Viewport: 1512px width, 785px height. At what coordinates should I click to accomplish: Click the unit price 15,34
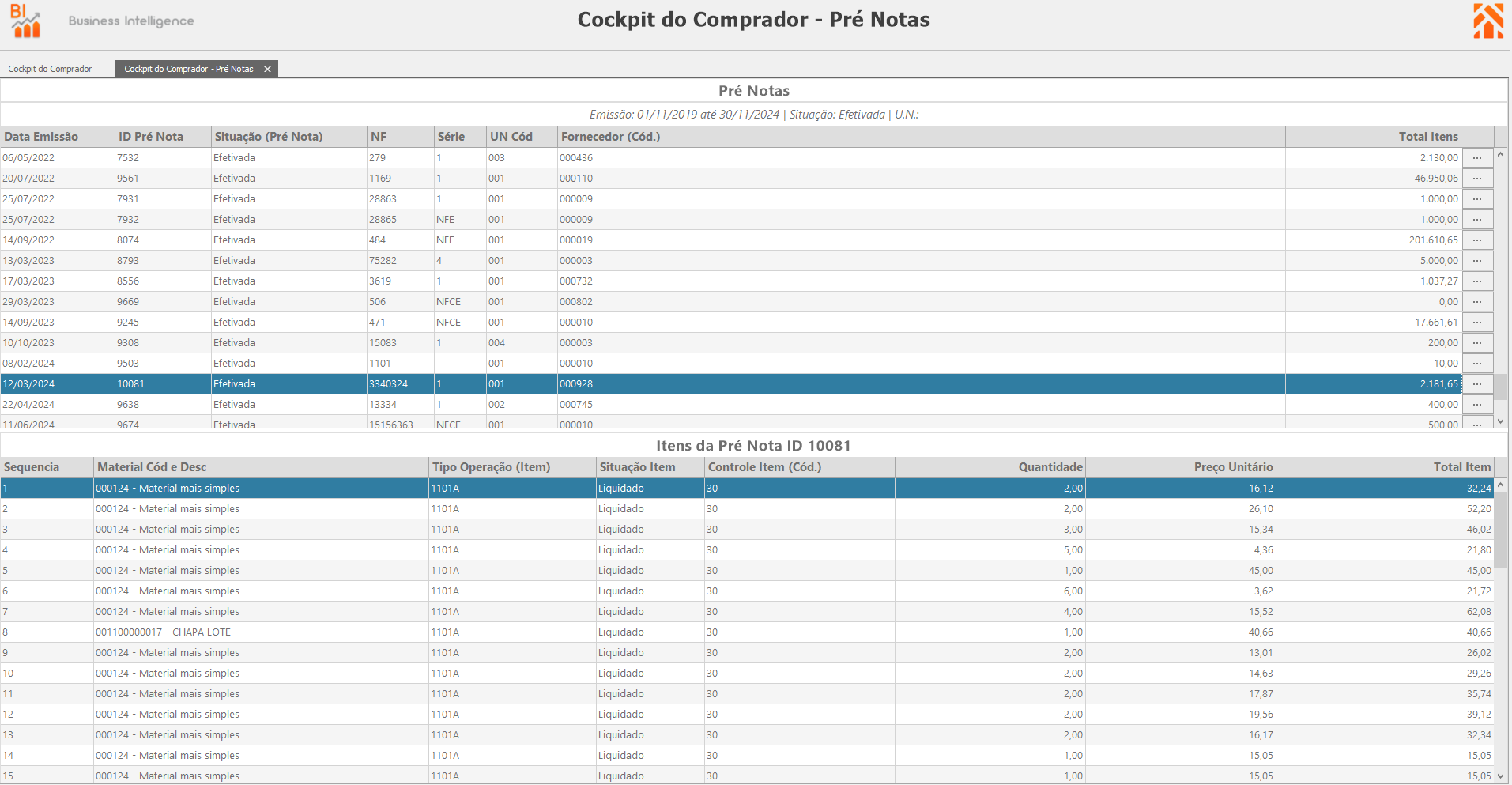click(1261, 530)
